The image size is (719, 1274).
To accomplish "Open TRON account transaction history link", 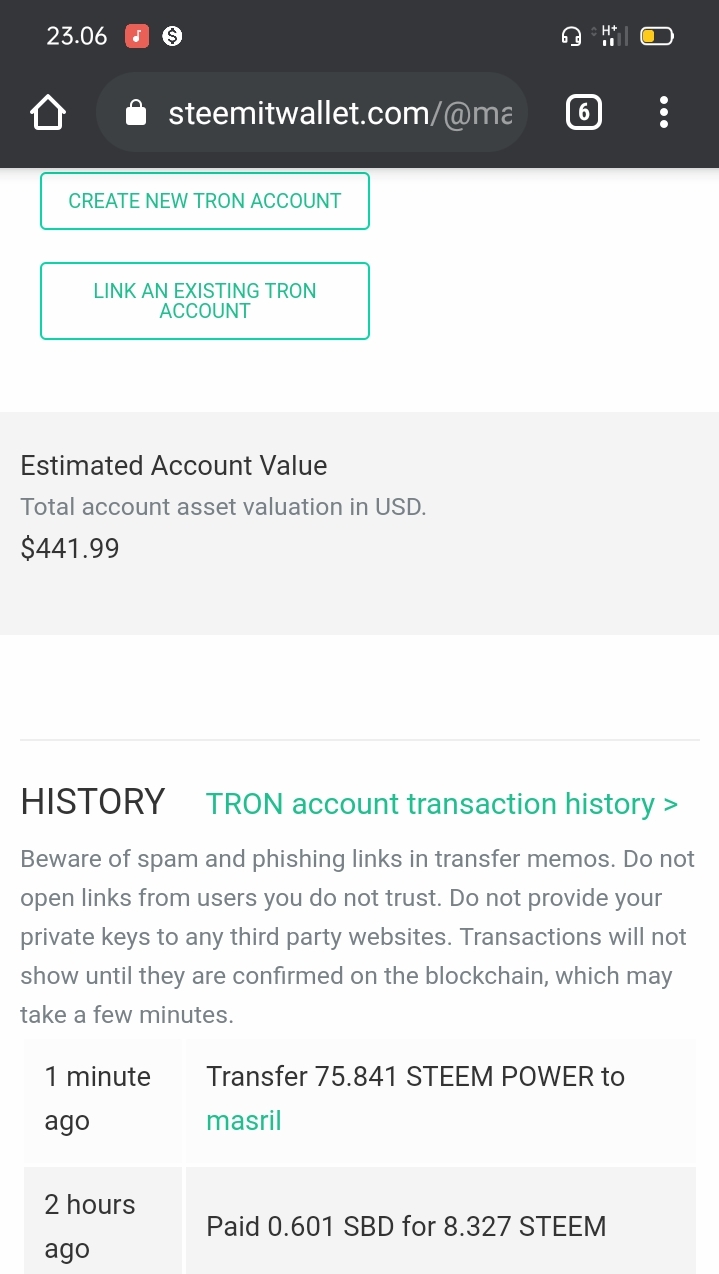I will [442, 804].
